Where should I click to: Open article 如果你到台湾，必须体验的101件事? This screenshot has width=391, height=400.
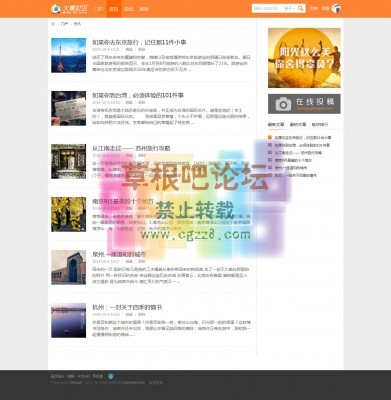click(138, 95)
